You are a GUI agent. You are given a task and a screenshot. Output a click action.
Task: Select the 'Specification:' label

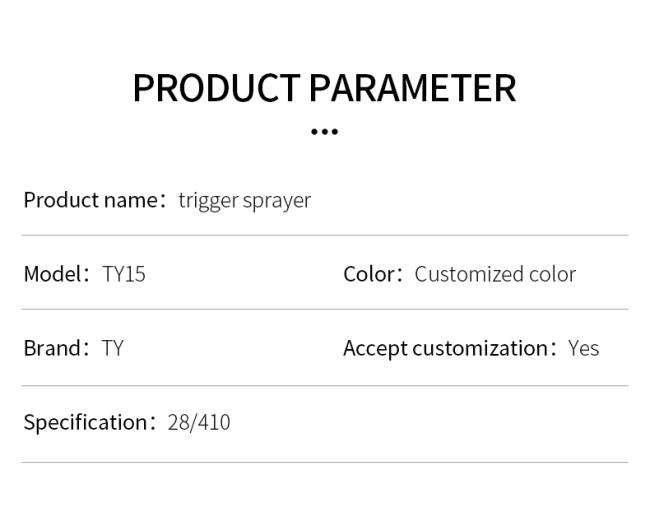tap(90, 422)
